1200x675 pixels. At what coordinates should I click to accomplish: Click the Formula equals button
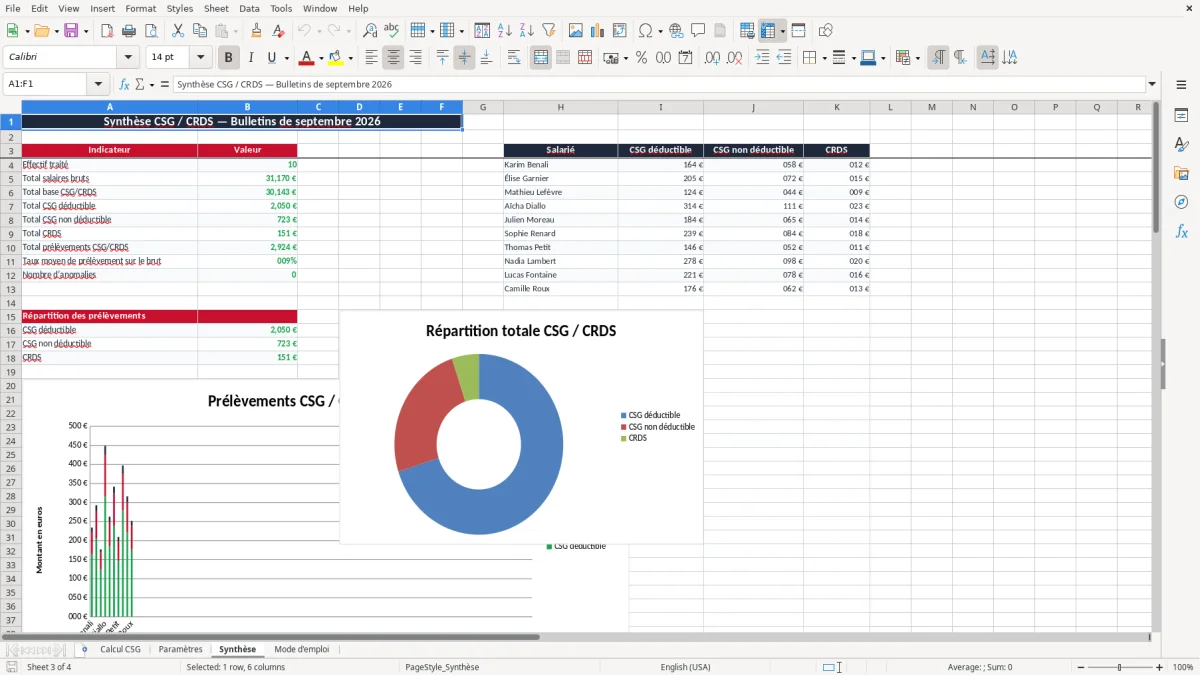pos(164,85)
